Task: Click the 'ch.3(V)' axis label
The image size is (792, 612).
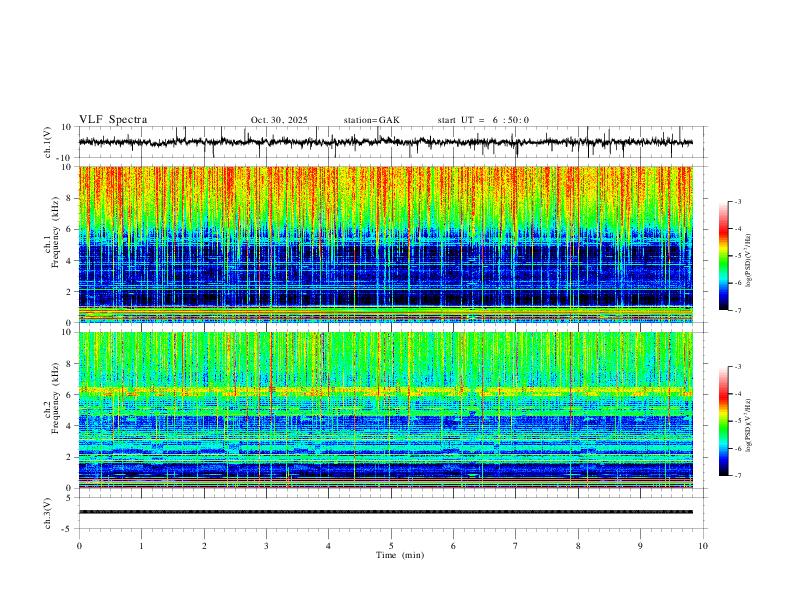Action: pyautogui.click(x=48, y=513)
